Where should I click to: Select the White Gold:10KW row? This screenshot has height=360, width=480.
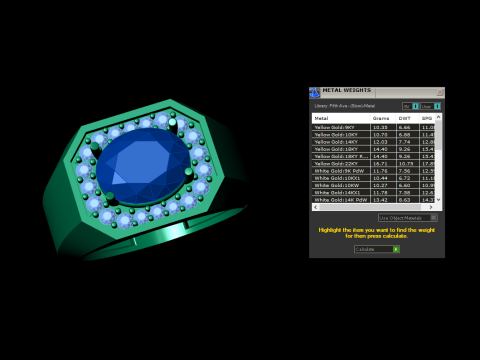point(373,185)
